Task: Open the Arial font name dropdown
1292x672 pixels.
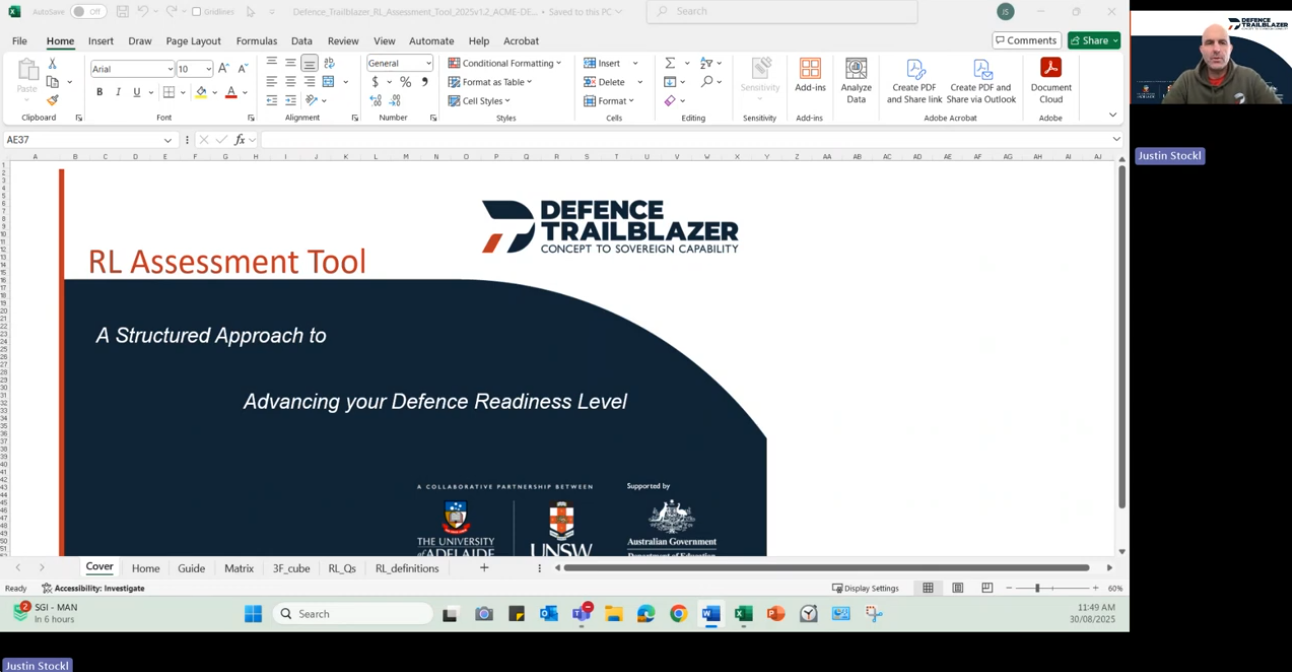Action: 170,69
